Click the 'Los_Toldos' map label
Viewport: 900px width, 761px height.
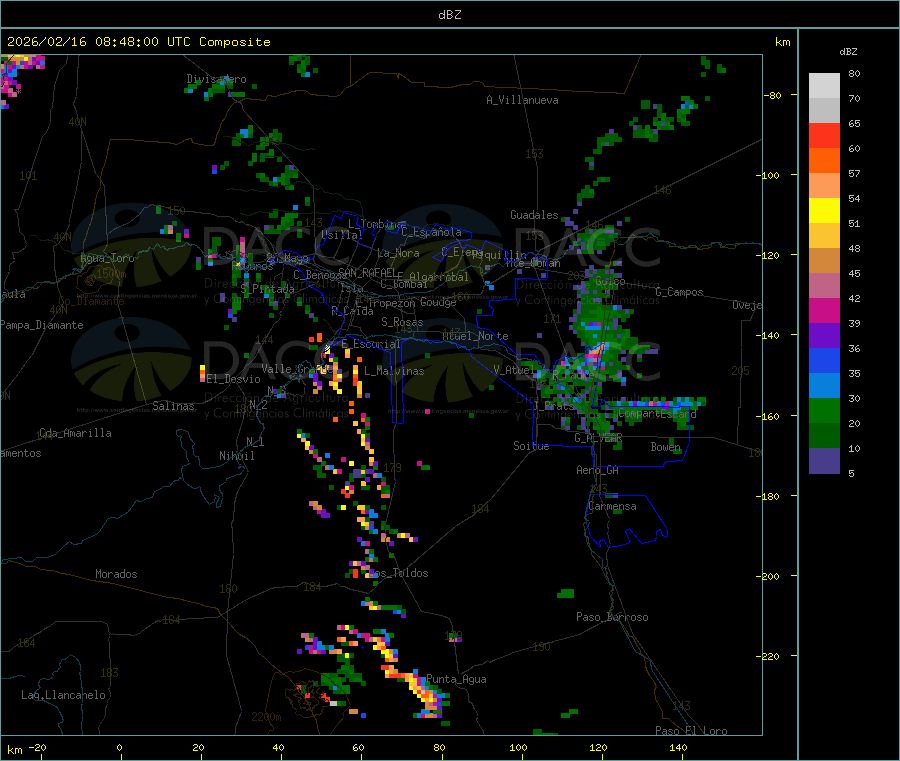(399, 573)
